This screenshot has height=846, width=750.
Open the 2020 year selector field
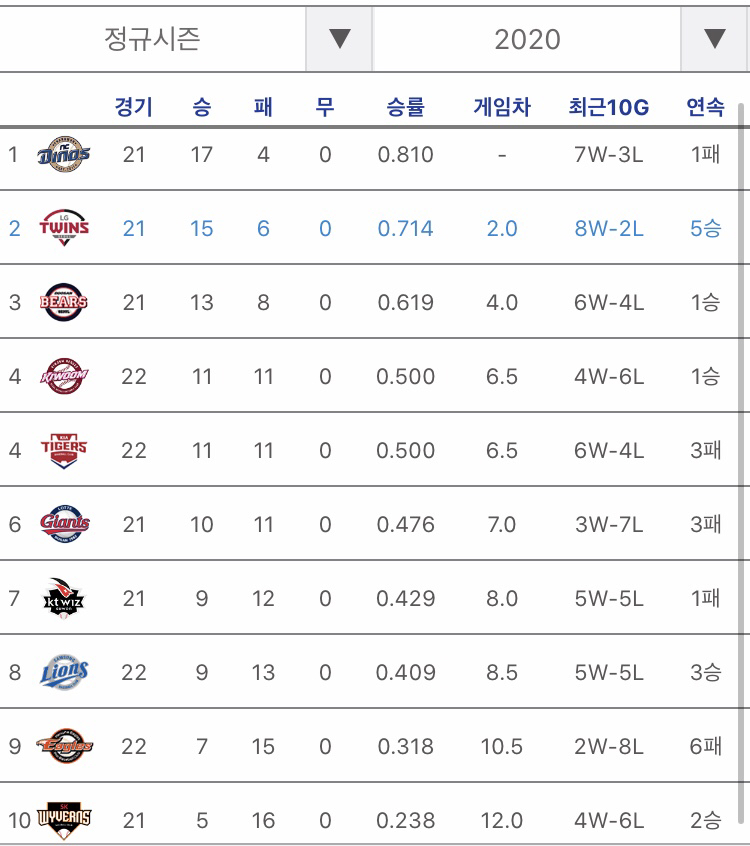click(527, 39)
